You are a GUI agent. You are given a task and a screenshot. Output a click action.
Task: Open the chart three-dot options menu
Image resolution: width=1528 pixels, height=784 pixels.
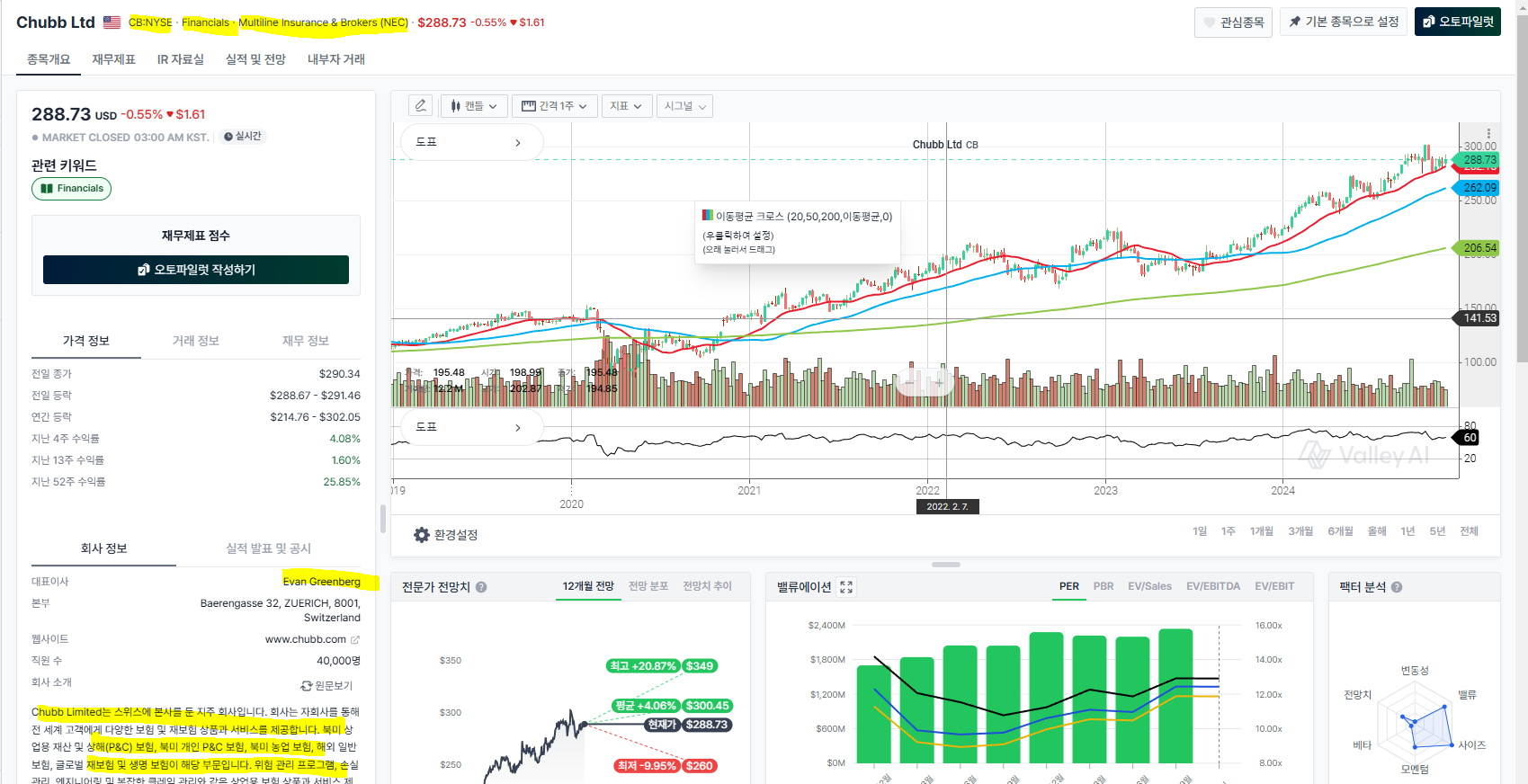point(1488,134)
